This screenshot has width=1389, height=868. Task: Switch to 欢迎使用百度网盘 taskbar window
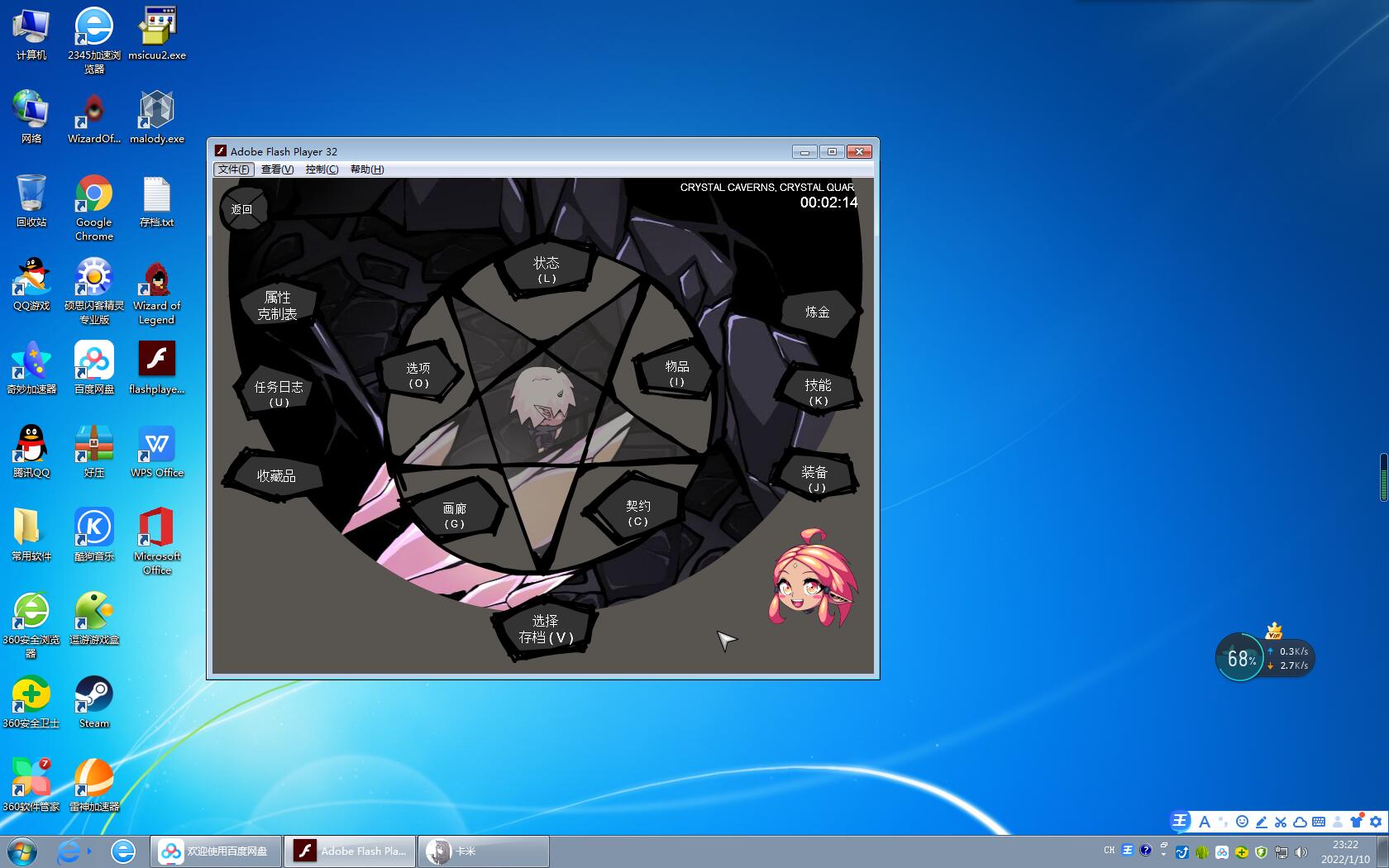click(216, 851)
